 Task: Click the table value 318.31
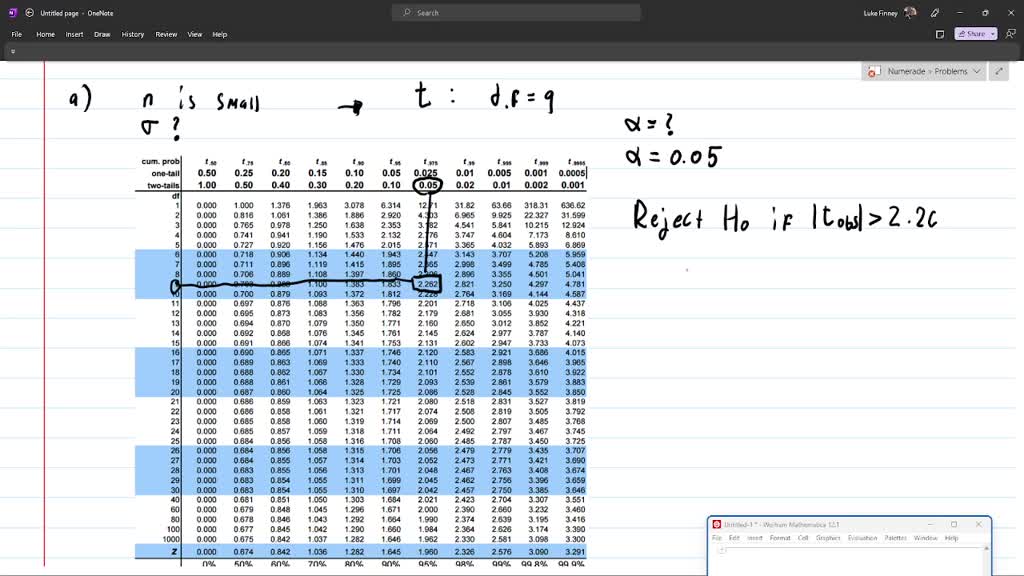(x=536, y=205)
